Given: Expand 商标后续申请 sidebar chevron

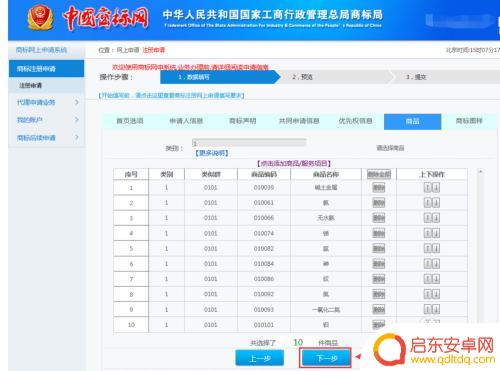Looking at the screenshot, I should [x=77, y=137].
